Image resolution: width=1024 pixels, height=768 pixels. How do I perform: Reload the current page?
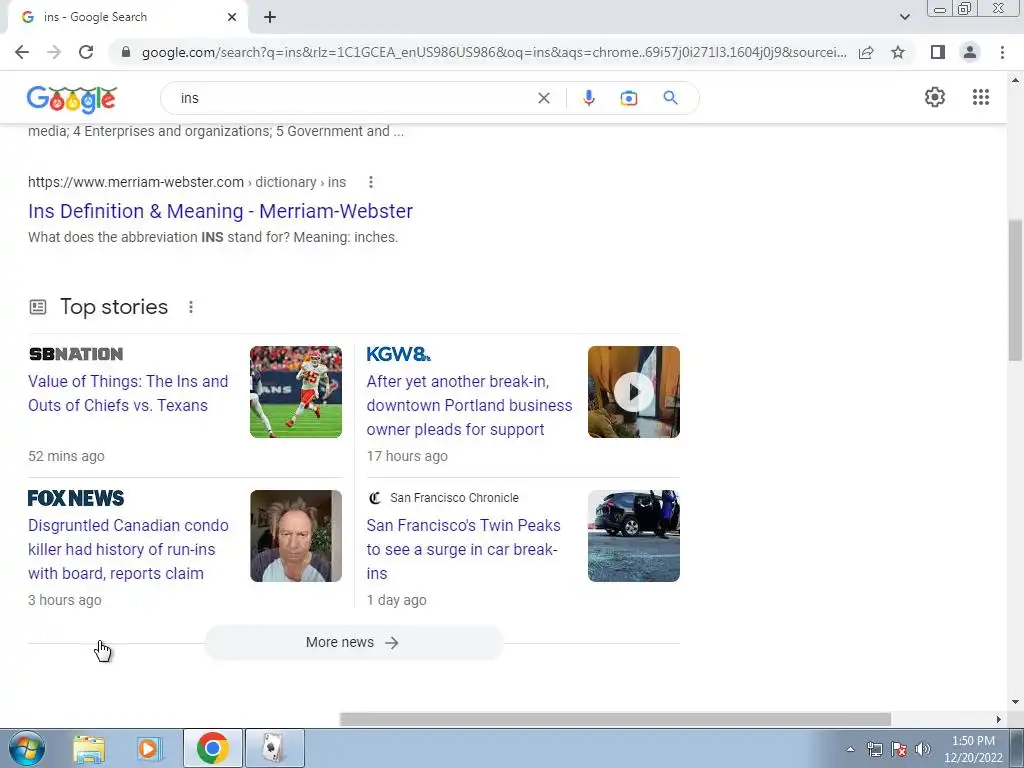pos(86,52)
